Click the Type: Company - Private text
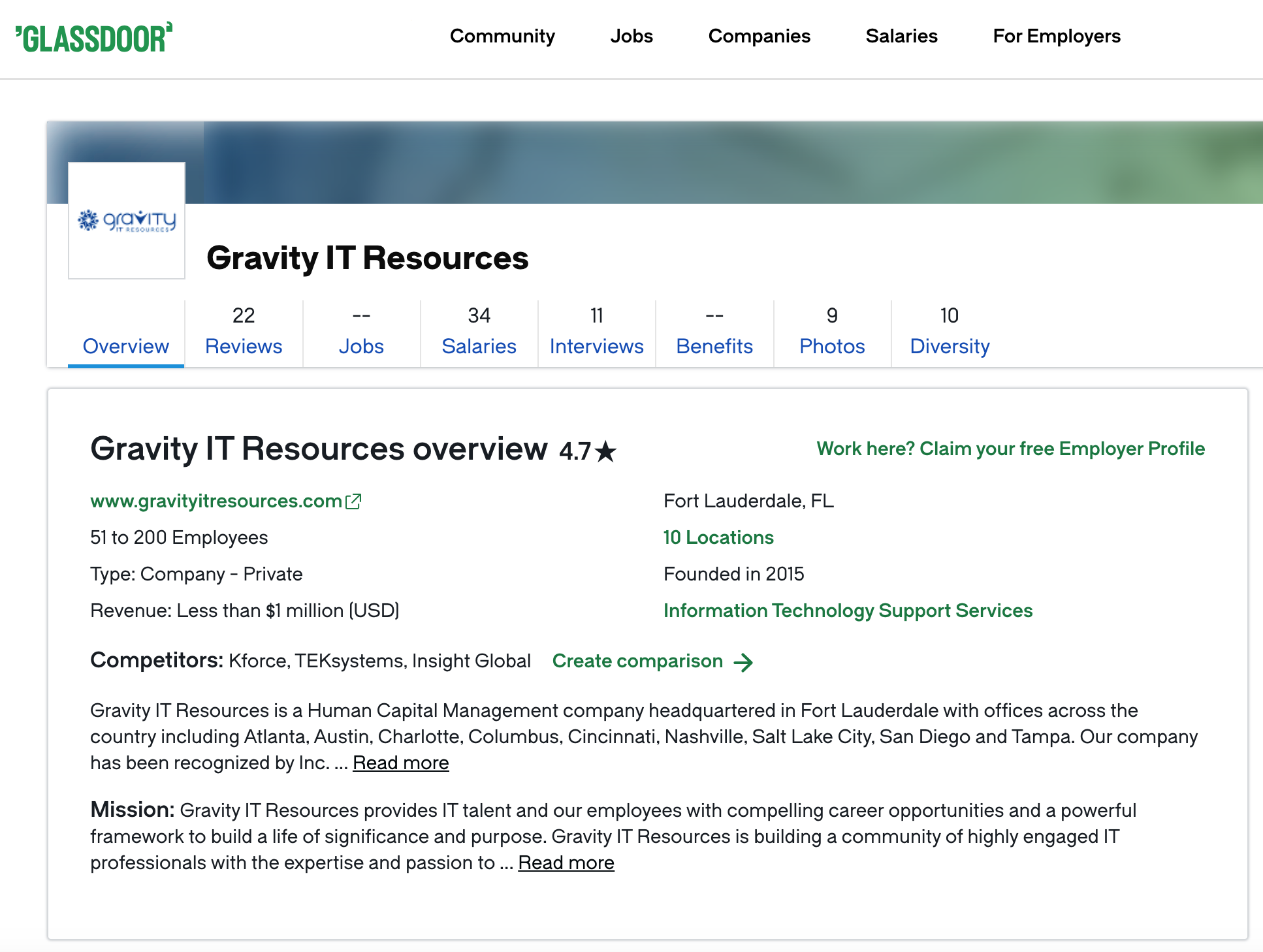1263x952 pixels. click(197, 574)
